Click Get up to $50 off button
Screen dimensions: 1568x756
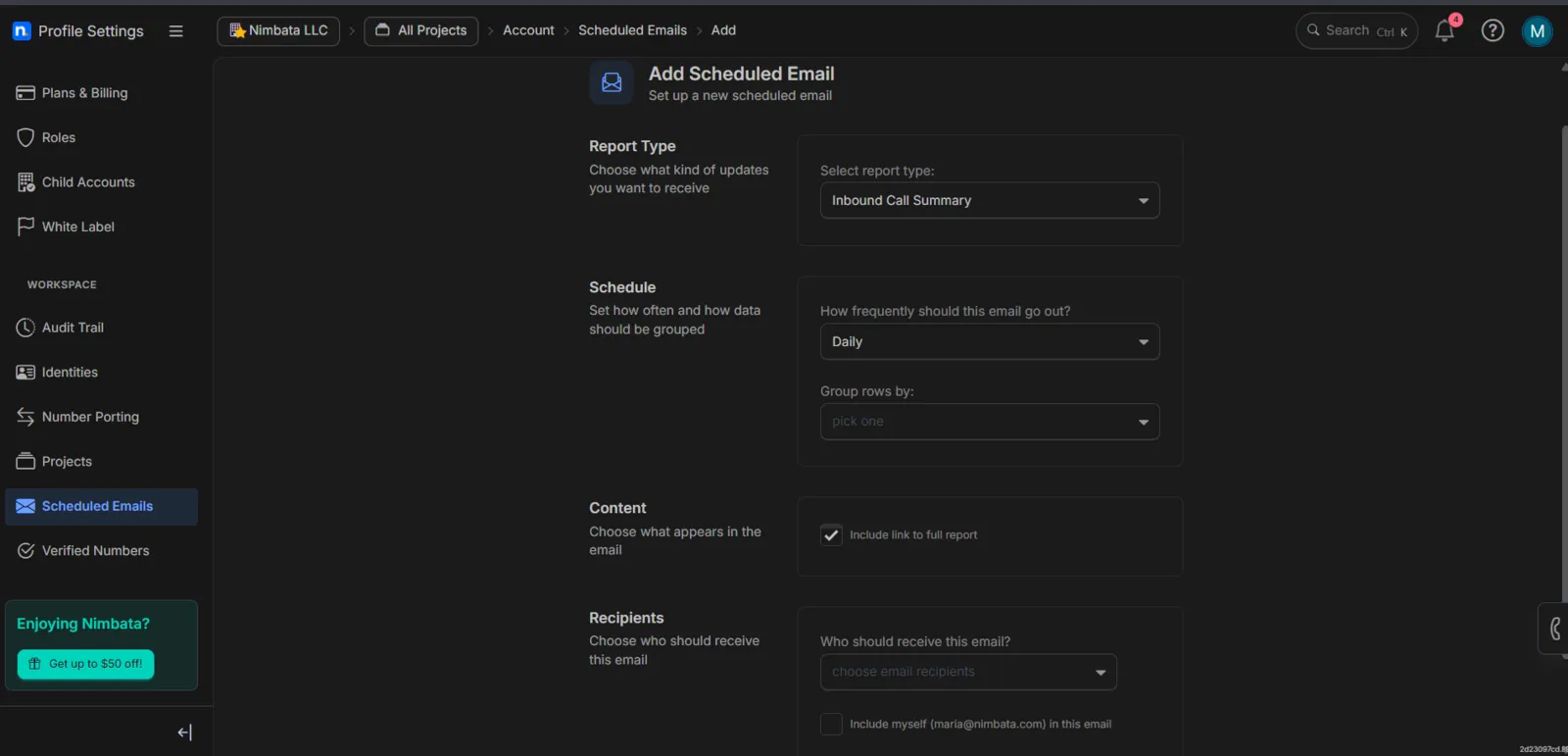85,664
